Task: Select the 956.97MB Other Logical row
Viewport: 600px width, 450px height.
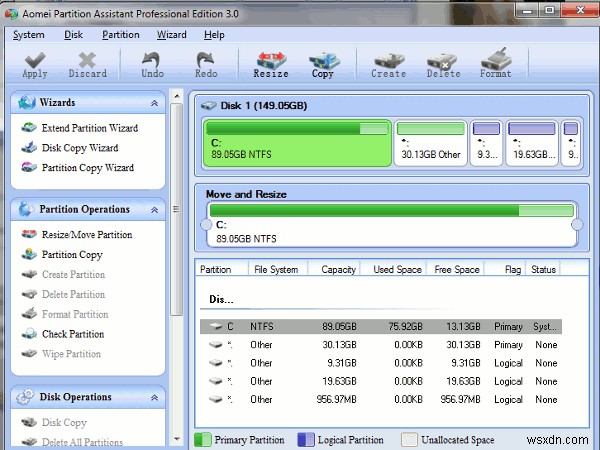Action: coord(381,399)
